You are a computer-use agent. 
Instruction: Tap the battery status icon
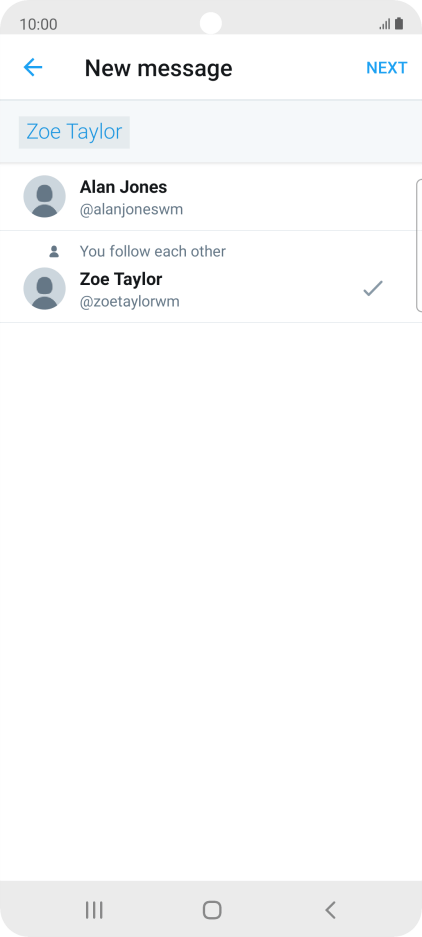[x=399, y=24]
